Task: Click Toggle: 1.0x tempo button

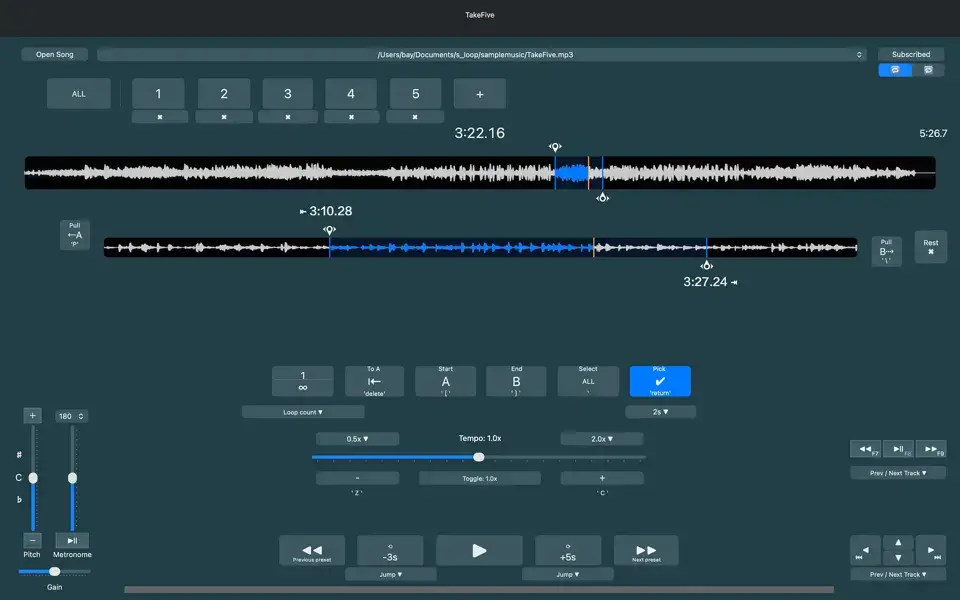Action: (479, 478)
